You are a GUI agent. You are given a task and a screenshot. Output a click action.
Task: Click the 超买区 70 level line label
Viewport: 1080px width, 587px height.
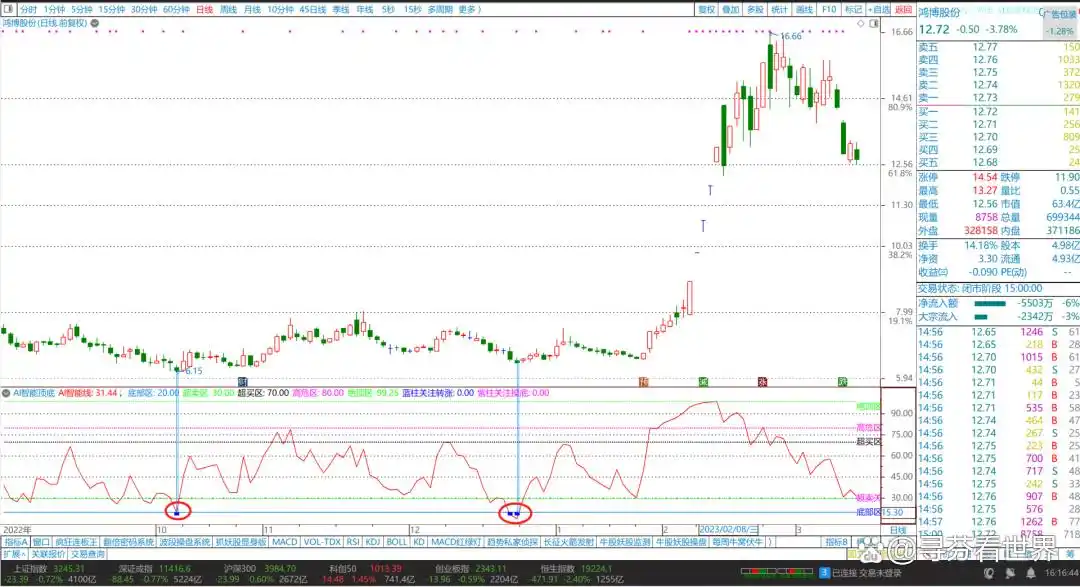coord(869,441)
